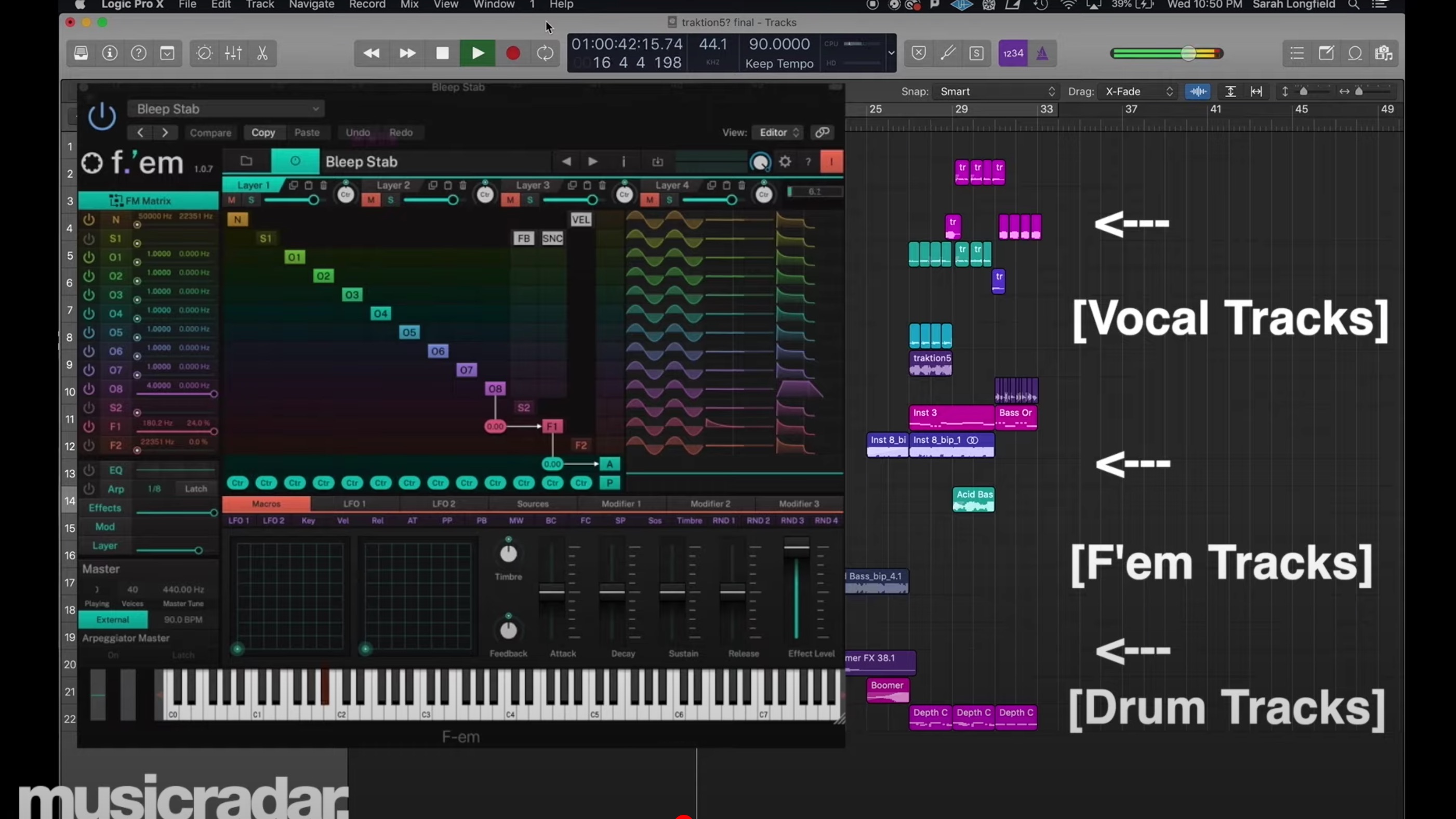Solo Layer 2 with S button

(391, 200)
